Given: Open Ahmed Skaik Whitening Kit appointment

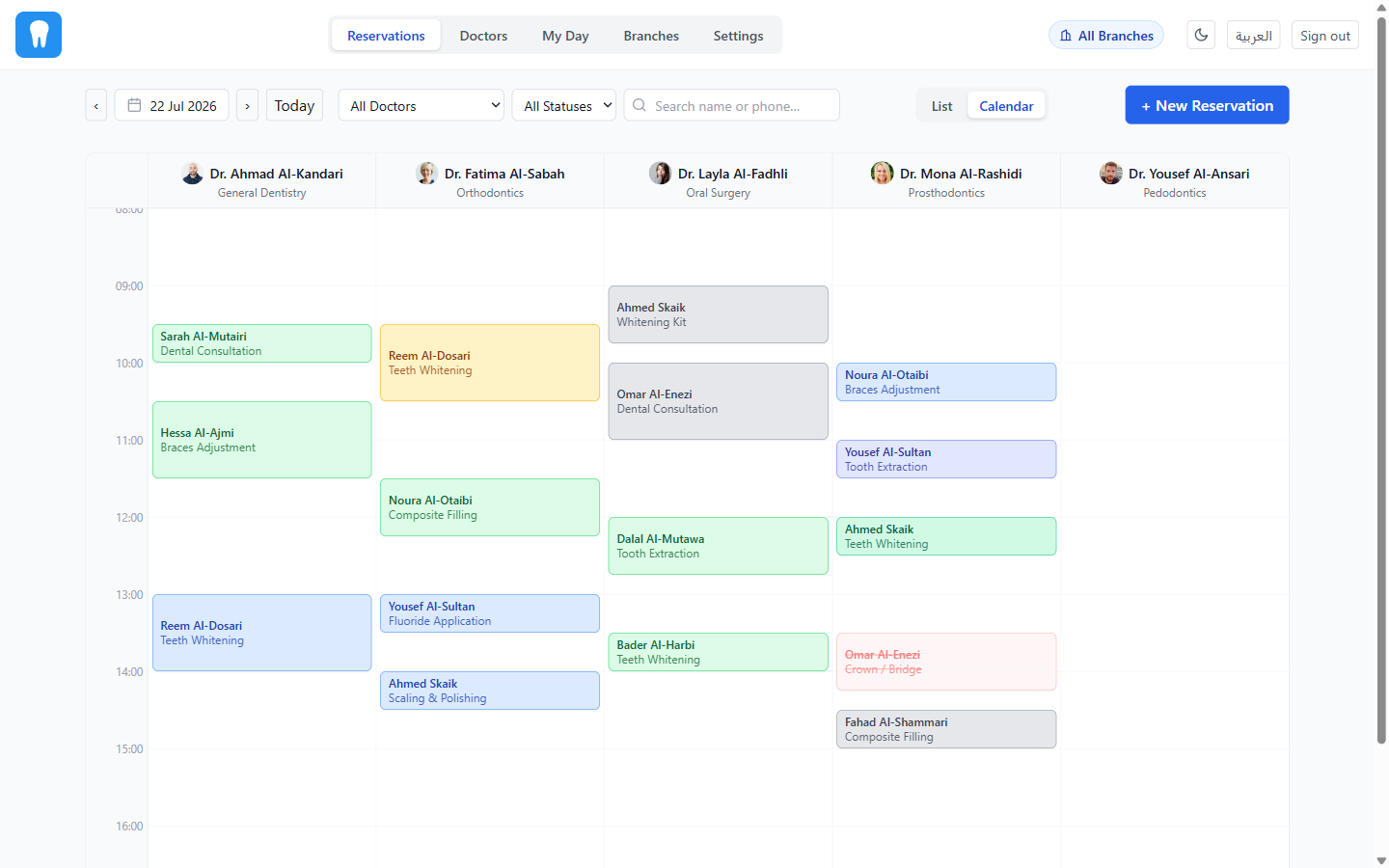Looking at the screenshot, I should tap(718, 314).
